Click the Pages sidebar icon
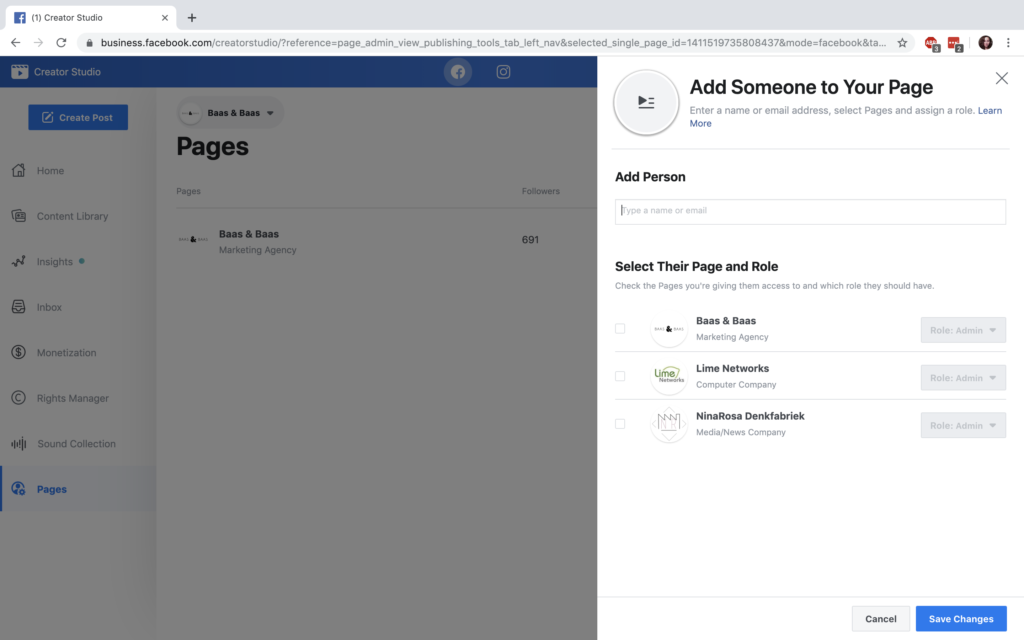Image resolution: width=1024 pixels, height=640 pixels. pos(18,488)
